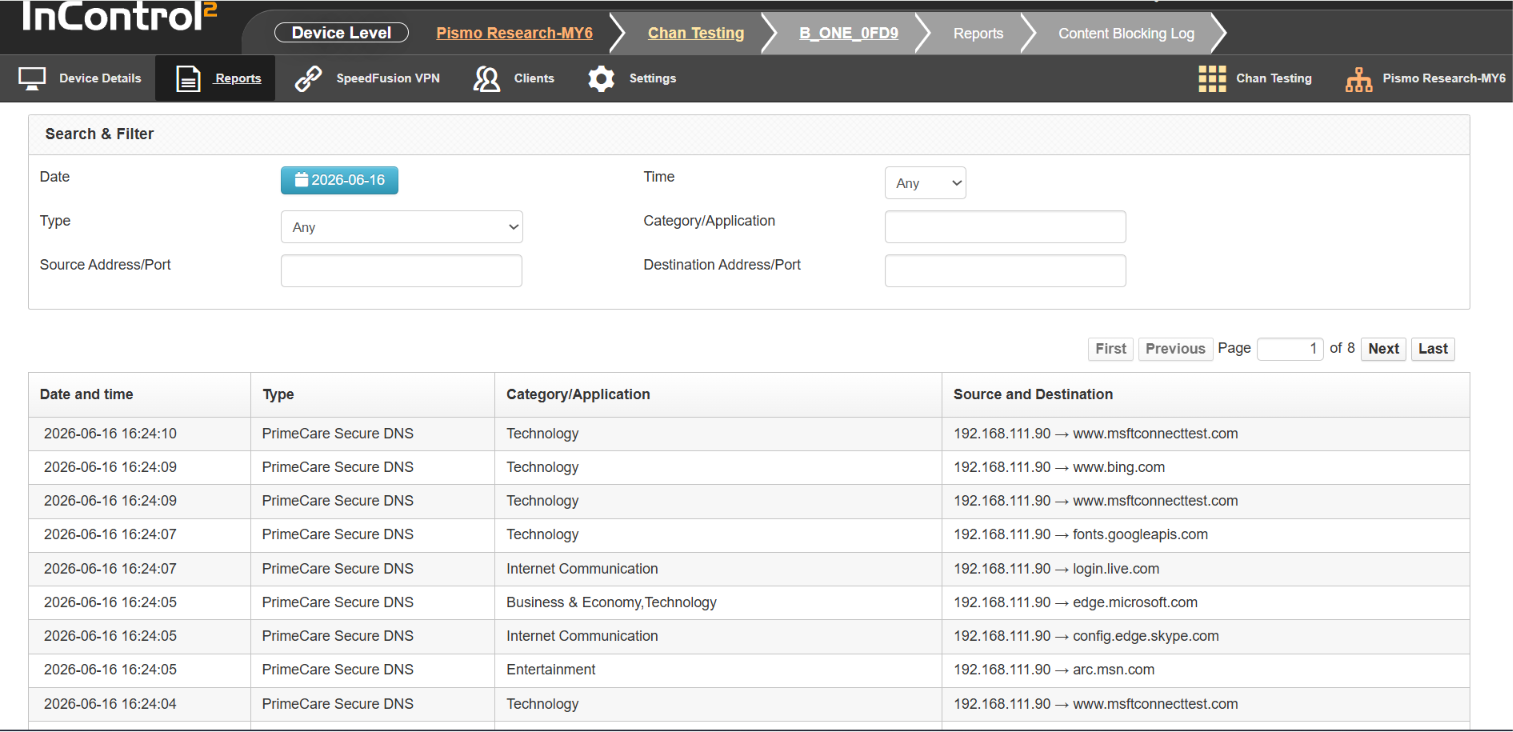The height and width of the screenshot is (732, 1513).
Task: Go to the Clients tab
Action: tap(514, 79)
